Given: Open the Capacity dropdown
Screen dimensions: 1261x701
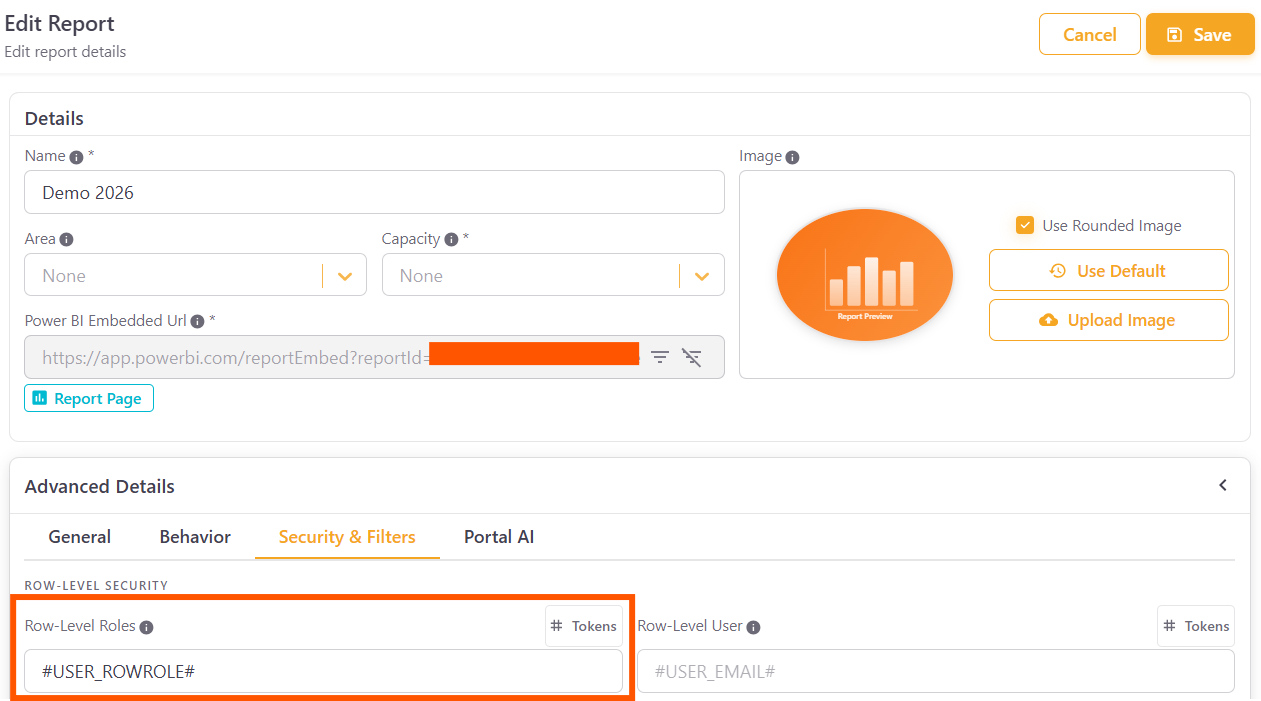Looking at the screenshot, I should [700, 274].
